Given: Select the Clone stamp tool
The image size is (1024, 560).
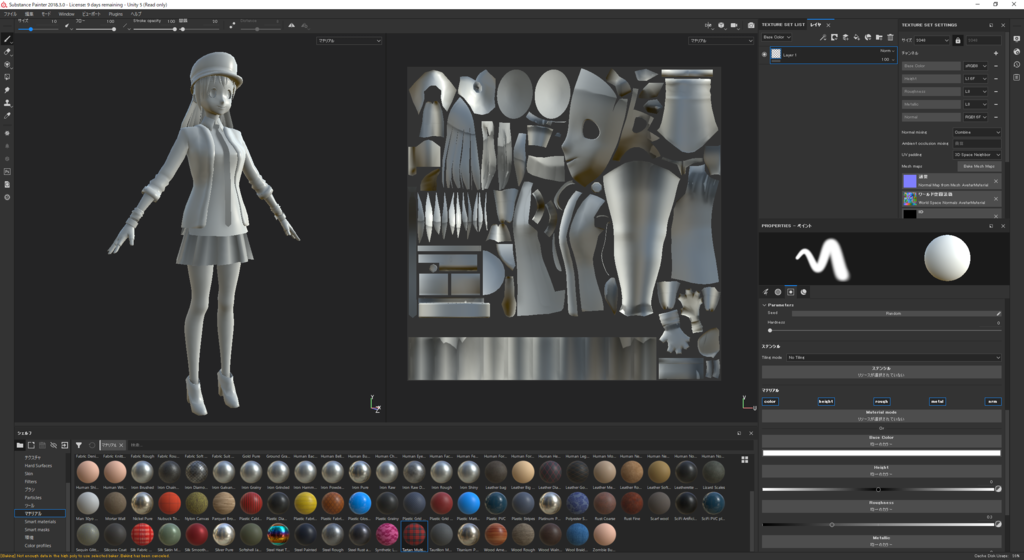Looking at the screenshot, I should (x=7, y=103).
